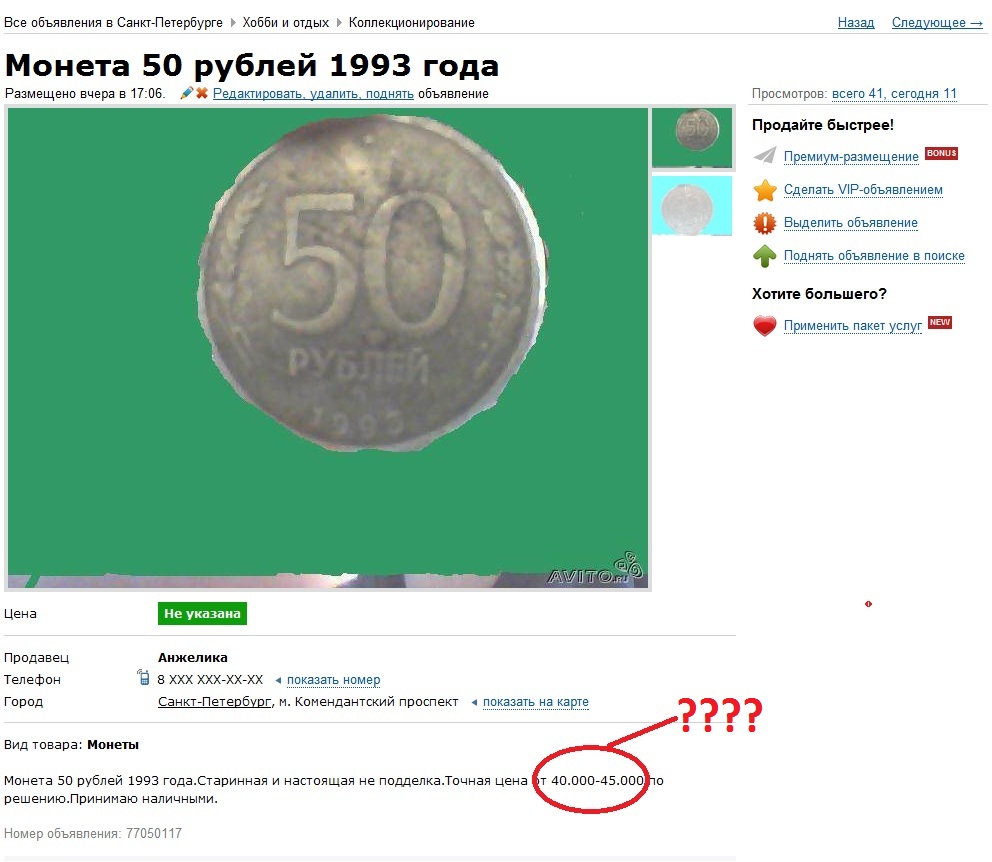
Task: Click the 'Санкт-Петербург' city link
Action: click(x=214, y=702)
